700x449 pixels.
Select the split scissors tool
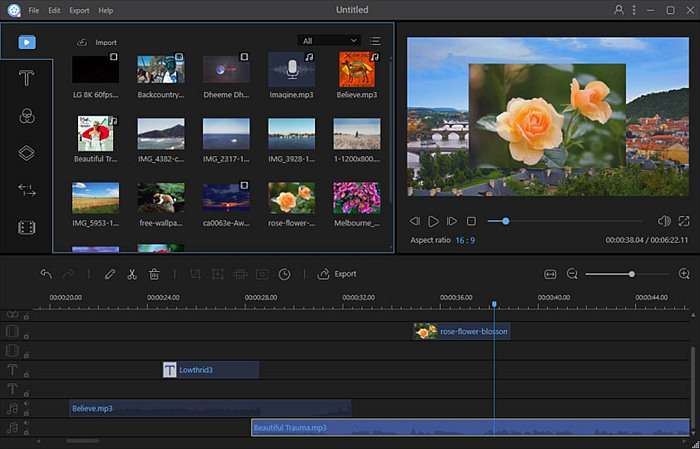coord(132,274)
